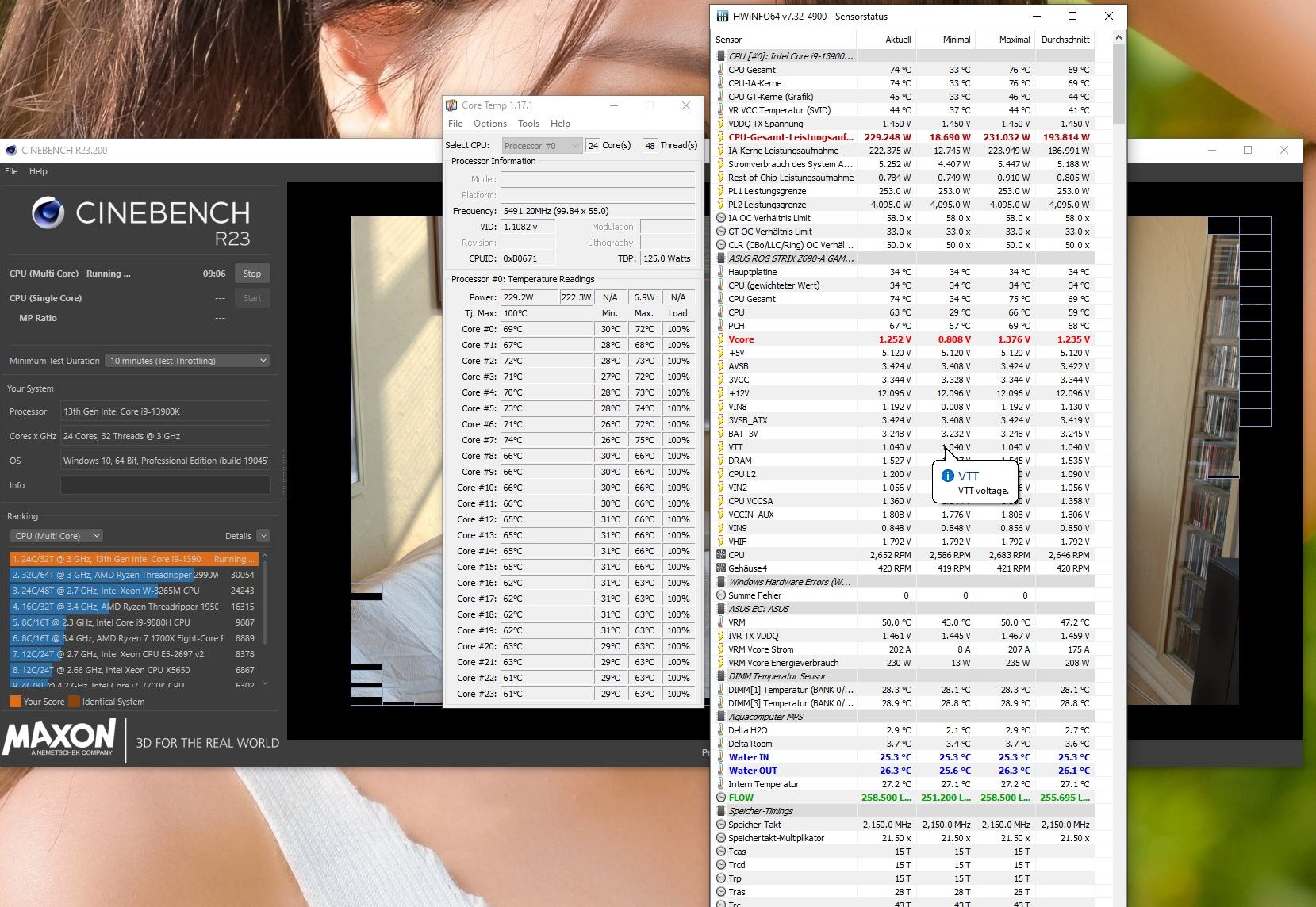Select ranking entry AMD Ryzen Threadripper 2990W
The height and width of the screenshot is (907, 1316).
pyautogui.click(x=134, y=575)
